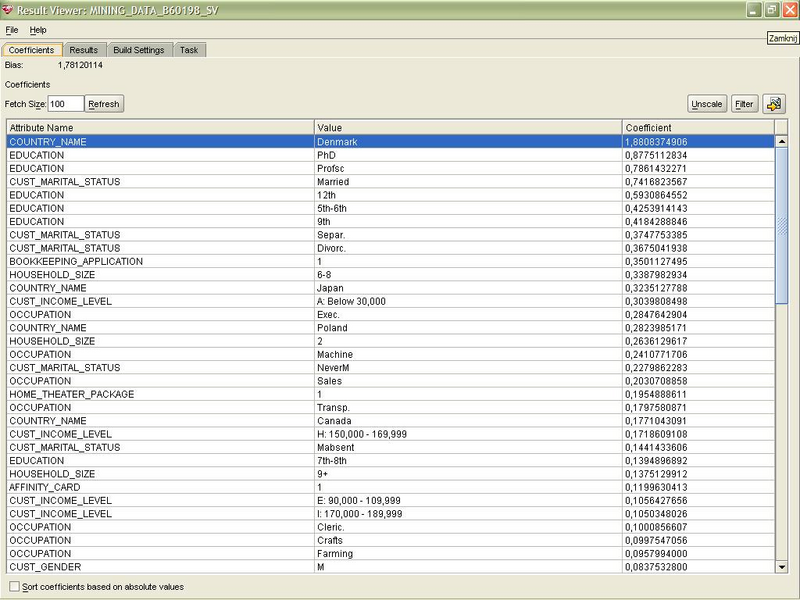The width and height of the screenshot is (800, 600).
Task: Click the scrollbar up arrow
Action: 782,141
